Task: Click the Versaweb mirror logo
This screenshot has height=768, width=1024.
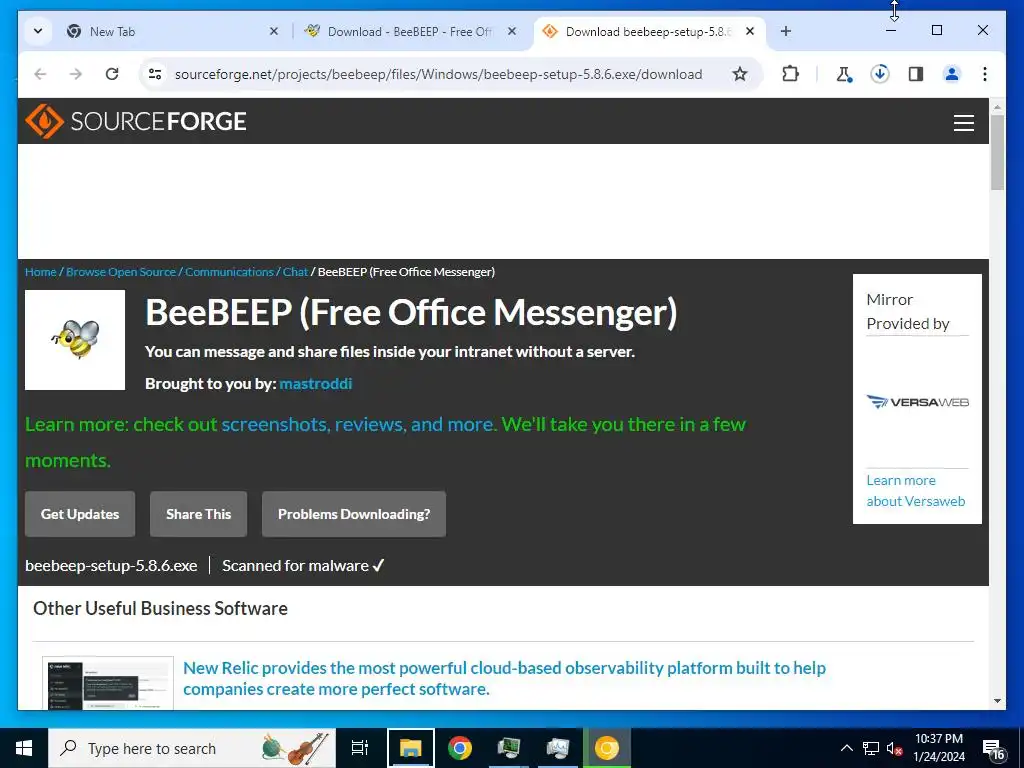Action: point(917,402)
